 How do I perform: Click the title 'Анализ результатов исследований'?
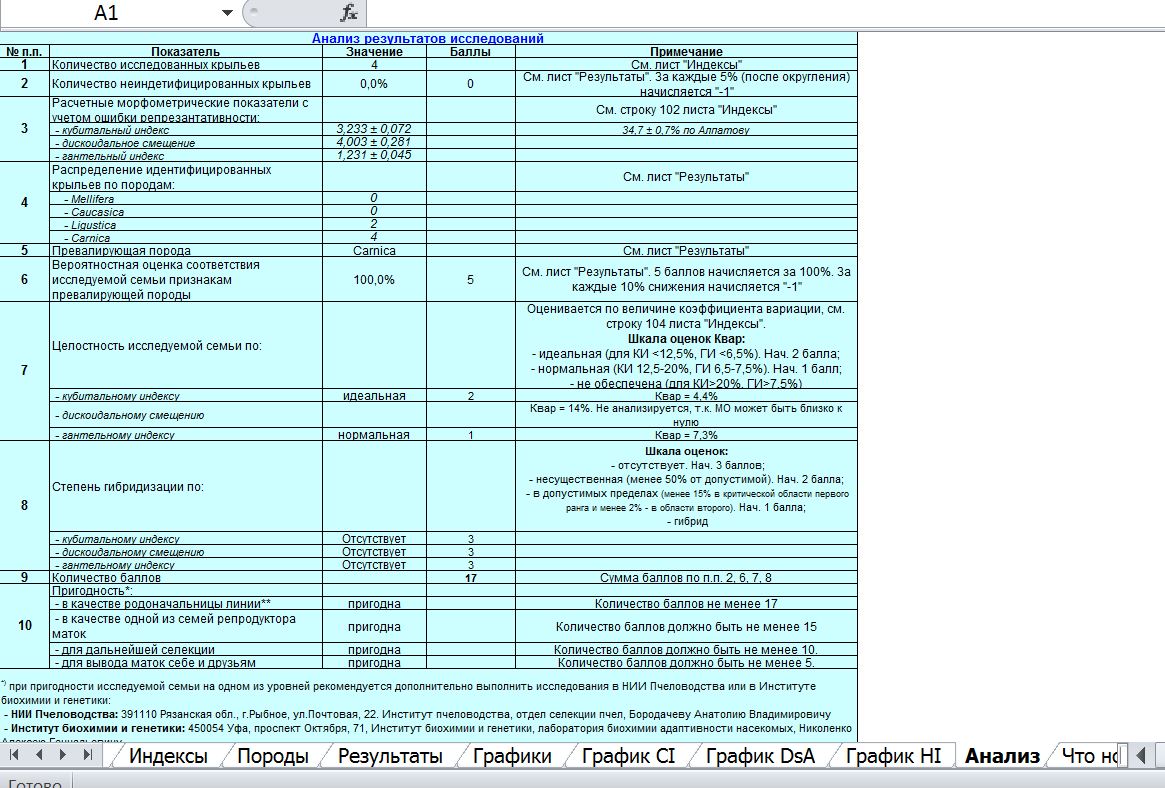[428, 38]
